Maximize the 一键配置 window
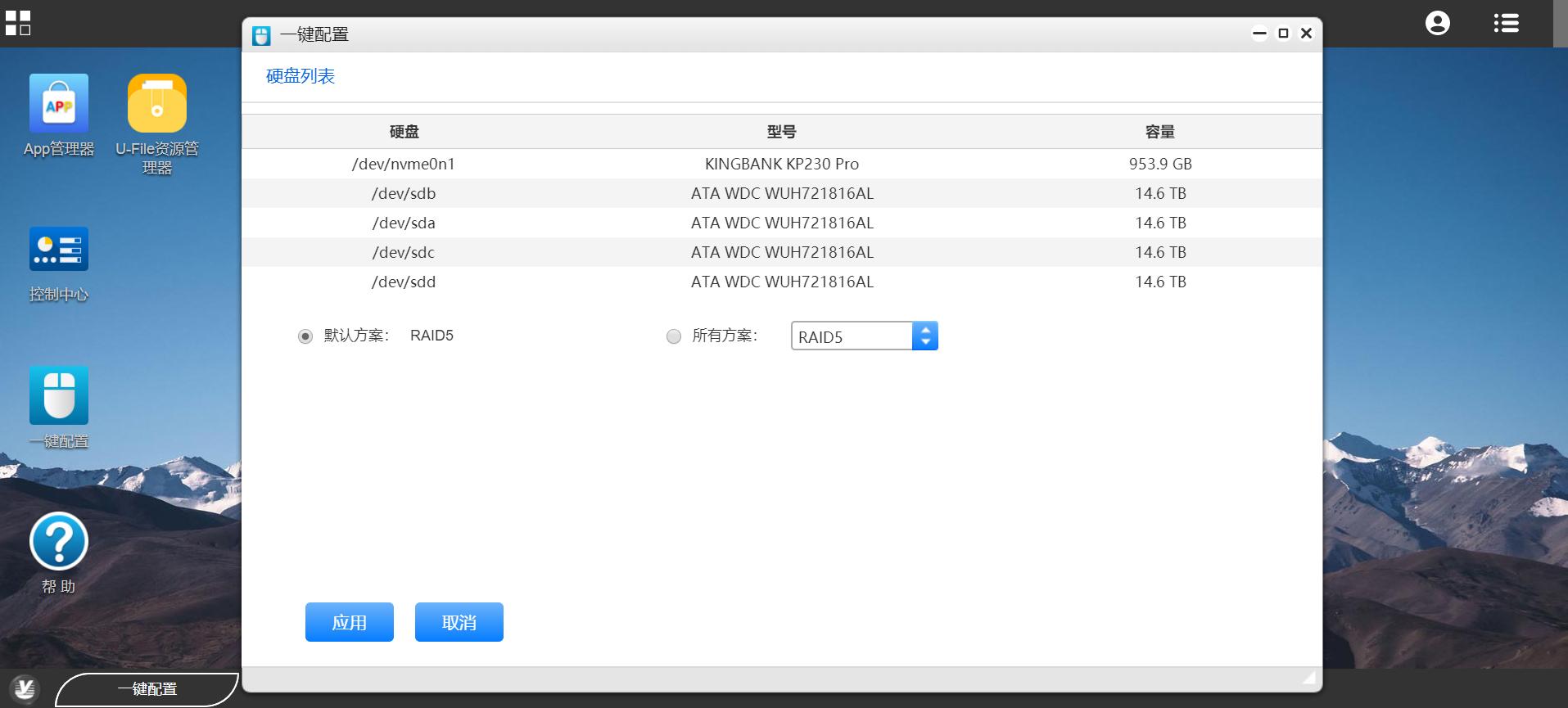The height and width of the screenshot is (708, 1568). point(1284,34)
